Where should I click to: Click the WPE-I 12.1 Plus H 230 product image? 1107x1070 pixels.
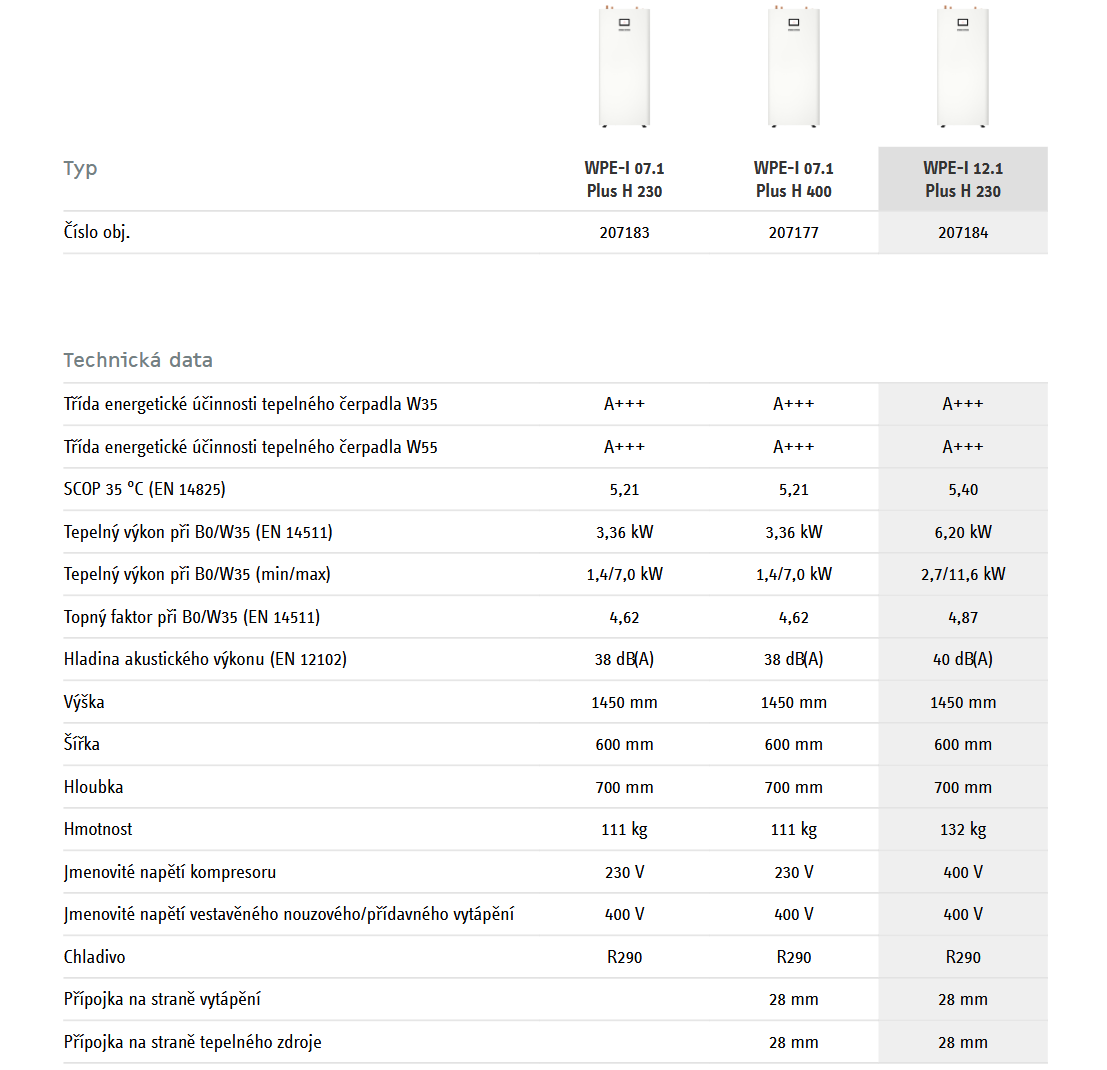[x=963, y=65]
